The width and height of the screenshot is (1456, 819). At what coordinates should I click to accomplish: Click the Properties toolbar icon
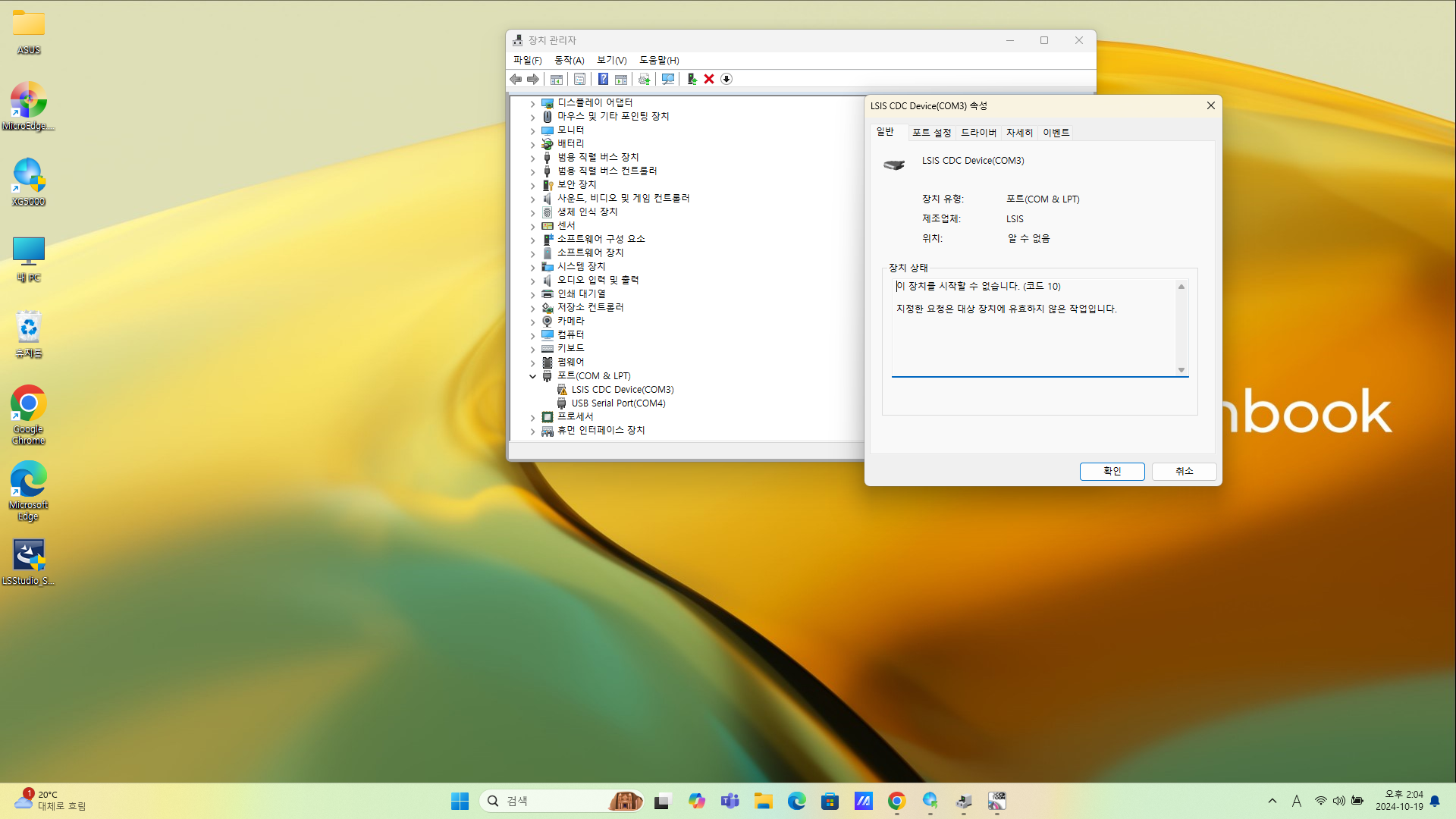pyautogui.click(x=578, y=79)
